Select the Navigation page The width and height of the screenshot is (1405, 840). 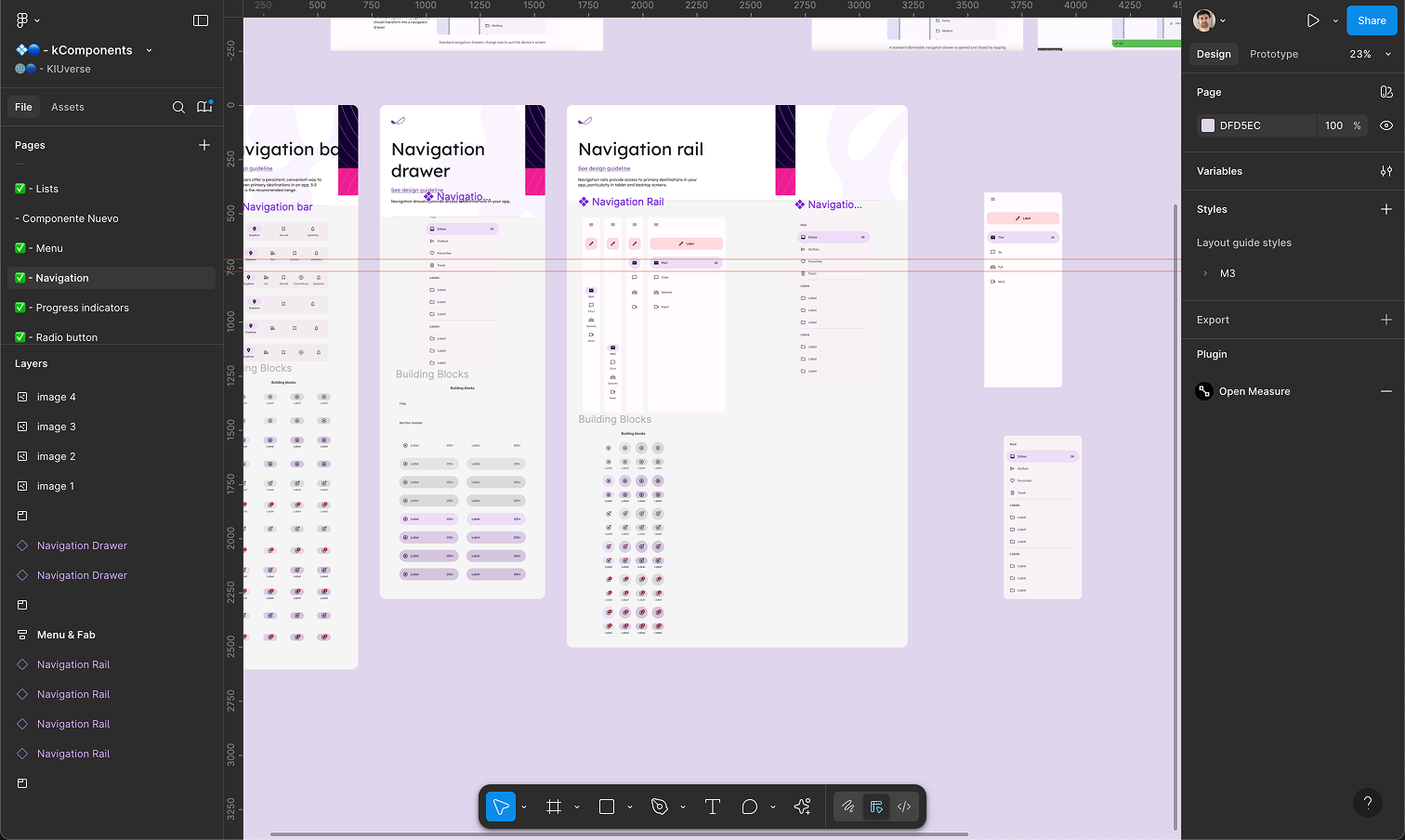pyautogui.click(x=112, y=278)
